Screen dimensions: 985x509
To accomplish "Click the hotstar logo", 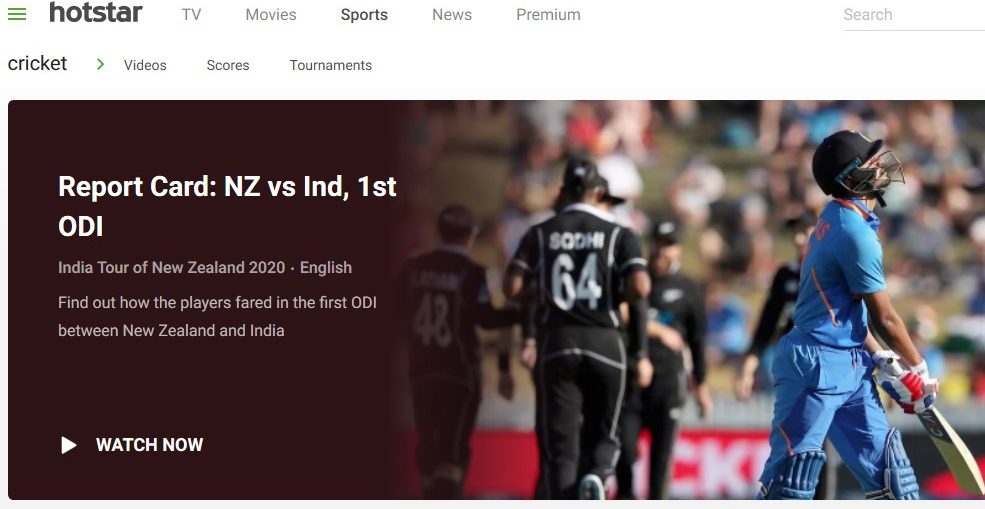I will 96,14.
